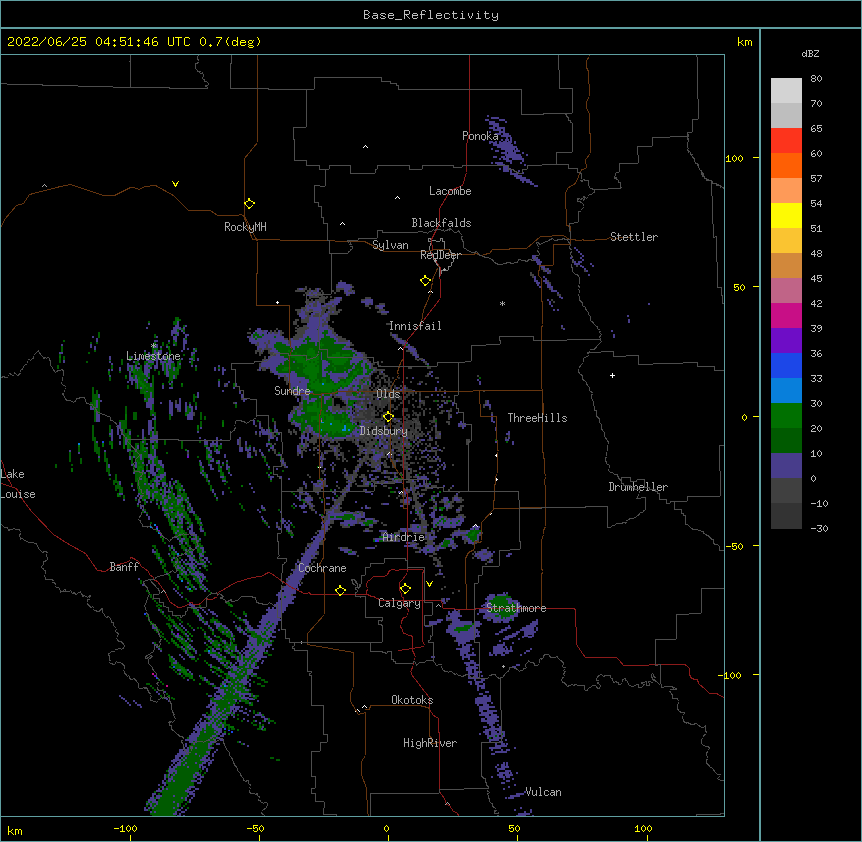Viewport: 862px width, 842px height.
Task: Click the orange 54-57 dBZ legend swatch
Action: coord(786,191)
